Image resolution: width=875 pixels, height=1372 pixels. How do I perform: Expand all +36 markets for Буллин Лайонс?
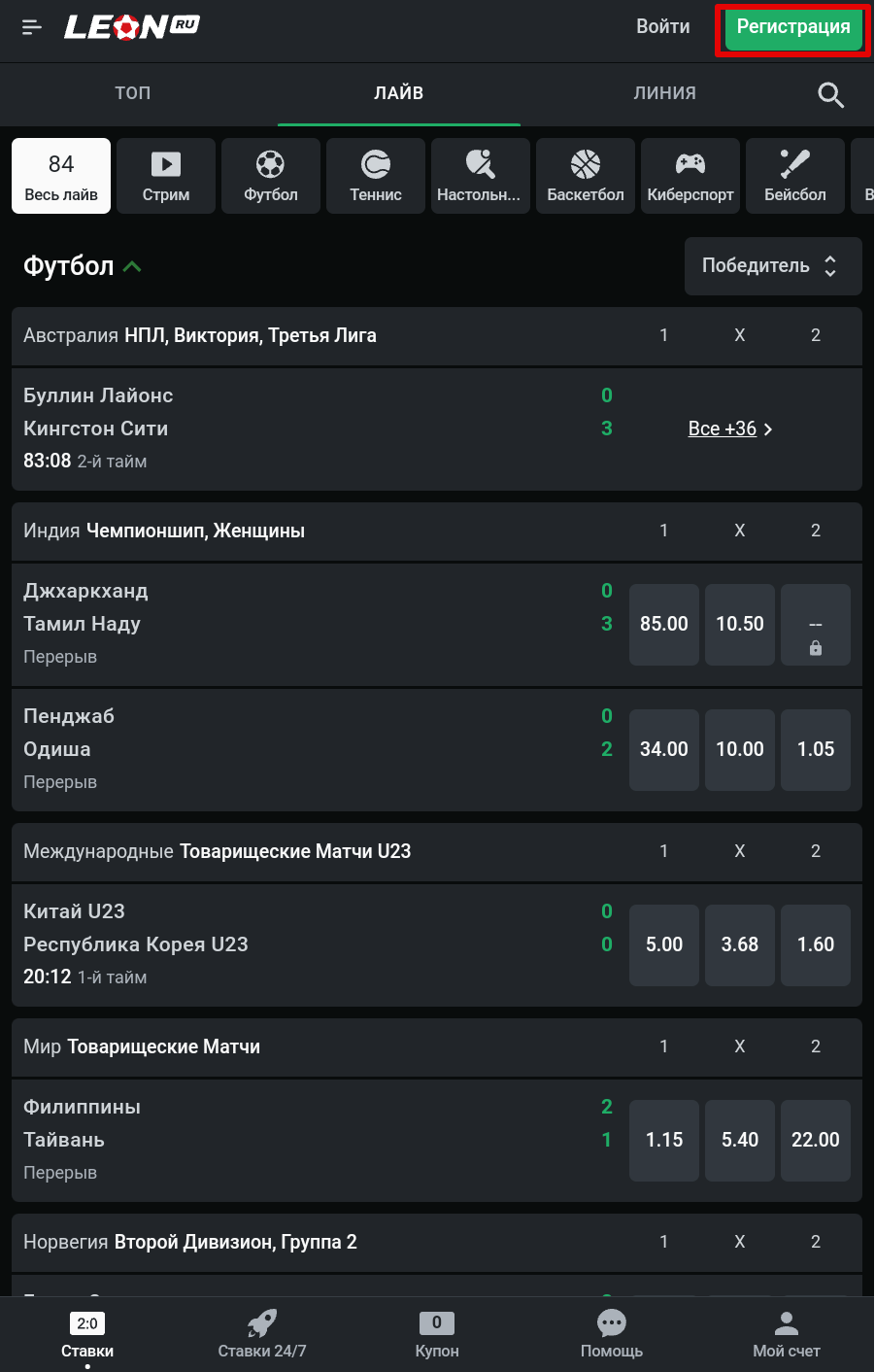click(730, 429)
